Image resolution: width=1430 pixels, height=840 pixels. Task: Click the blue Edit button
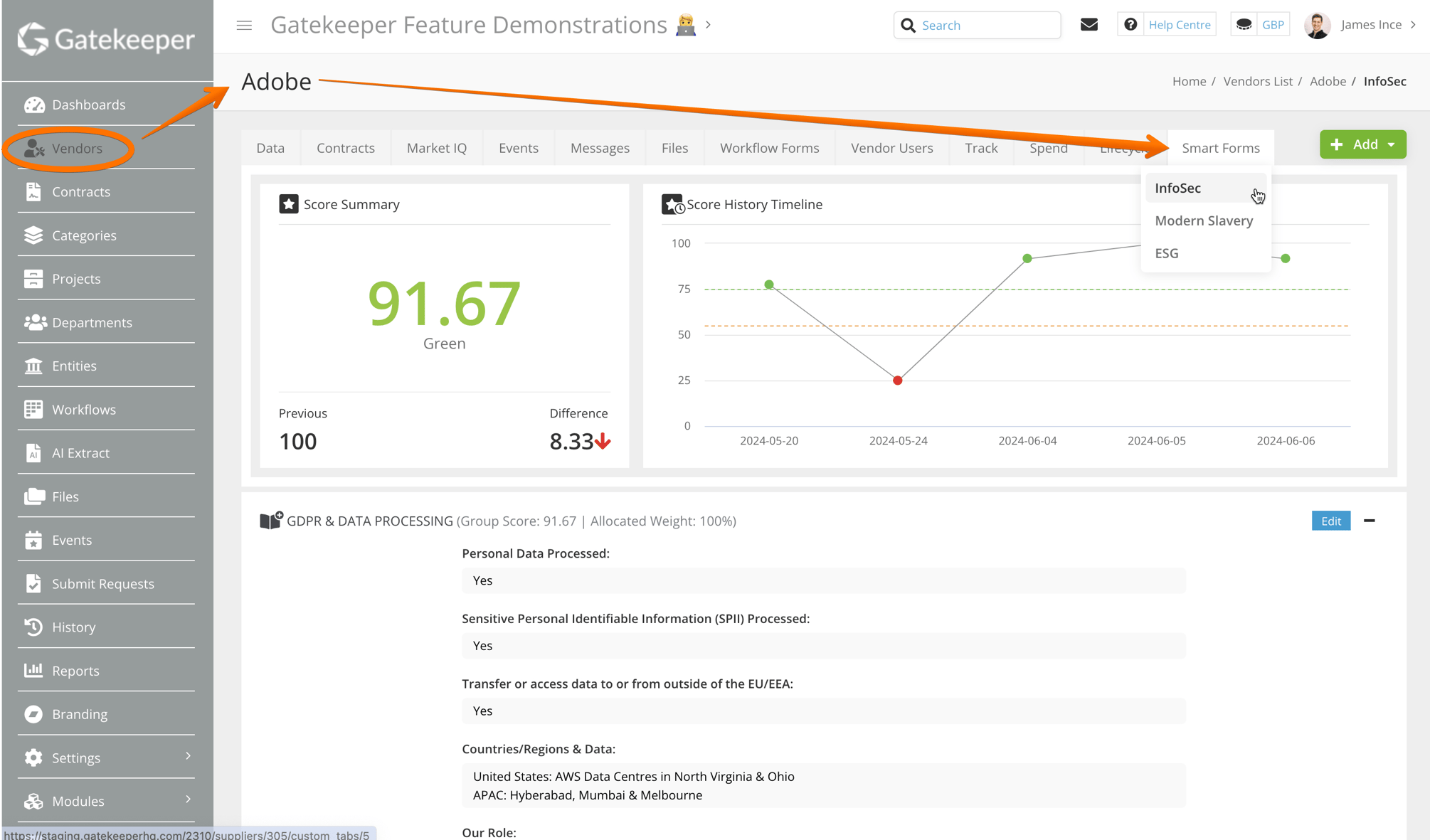pyautogui.click(x=1330, y=521)
